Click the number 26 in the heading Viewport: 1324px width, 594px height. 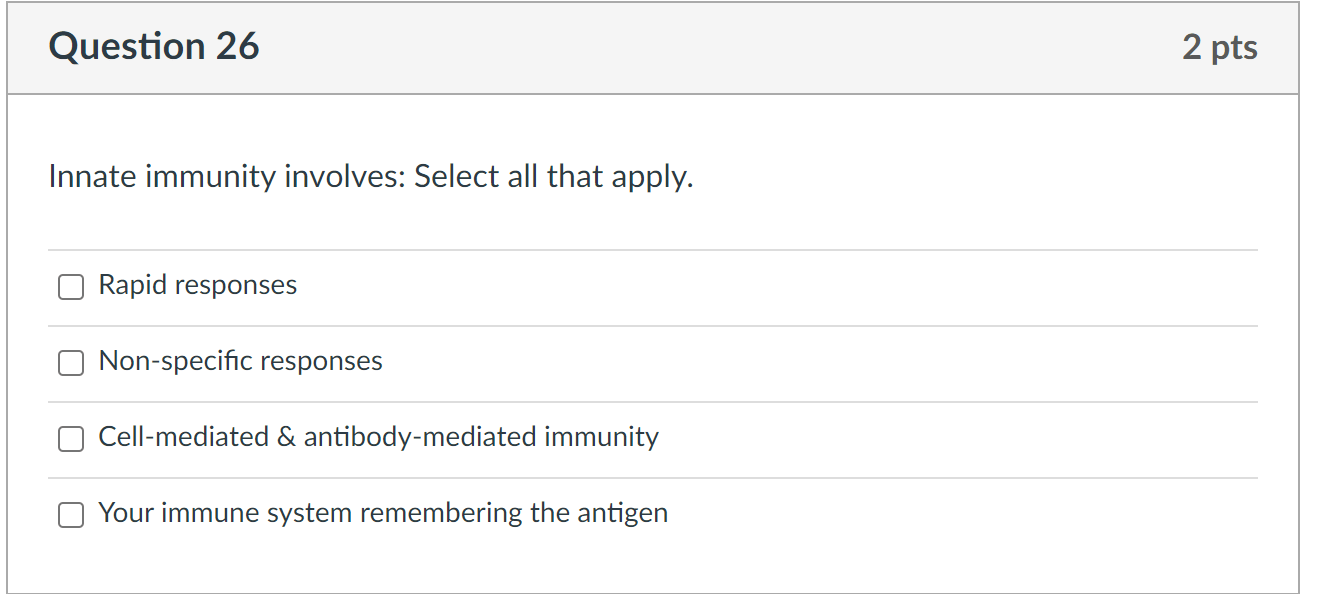pos(236,47)
